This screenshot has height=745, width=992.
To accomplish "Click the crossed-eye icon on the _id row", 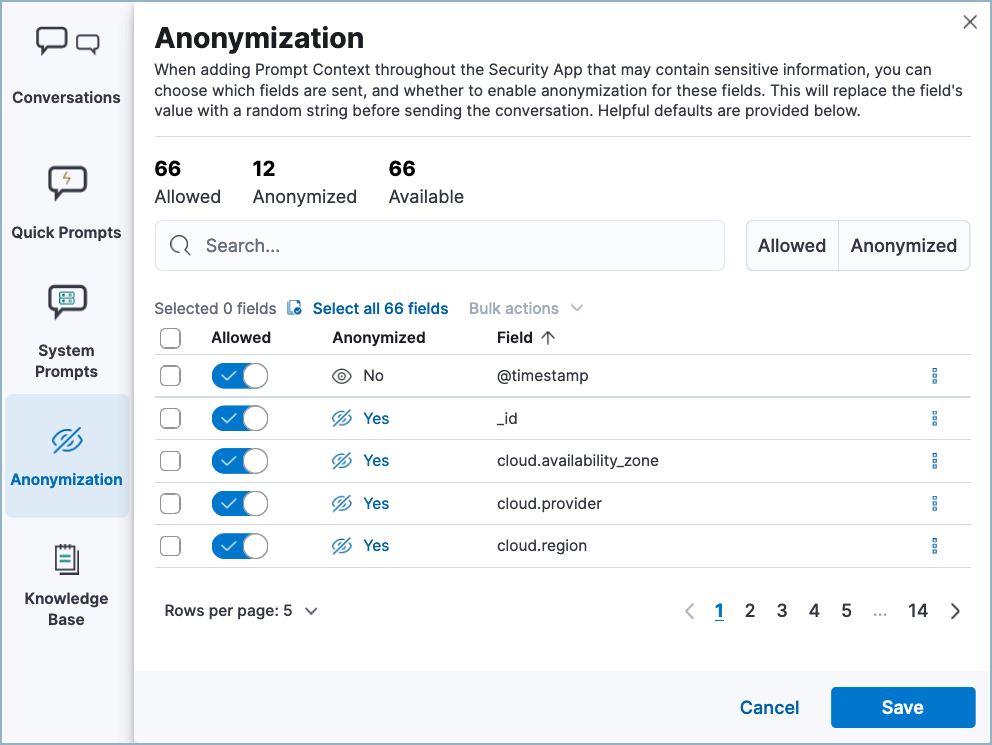I will 340,418.
